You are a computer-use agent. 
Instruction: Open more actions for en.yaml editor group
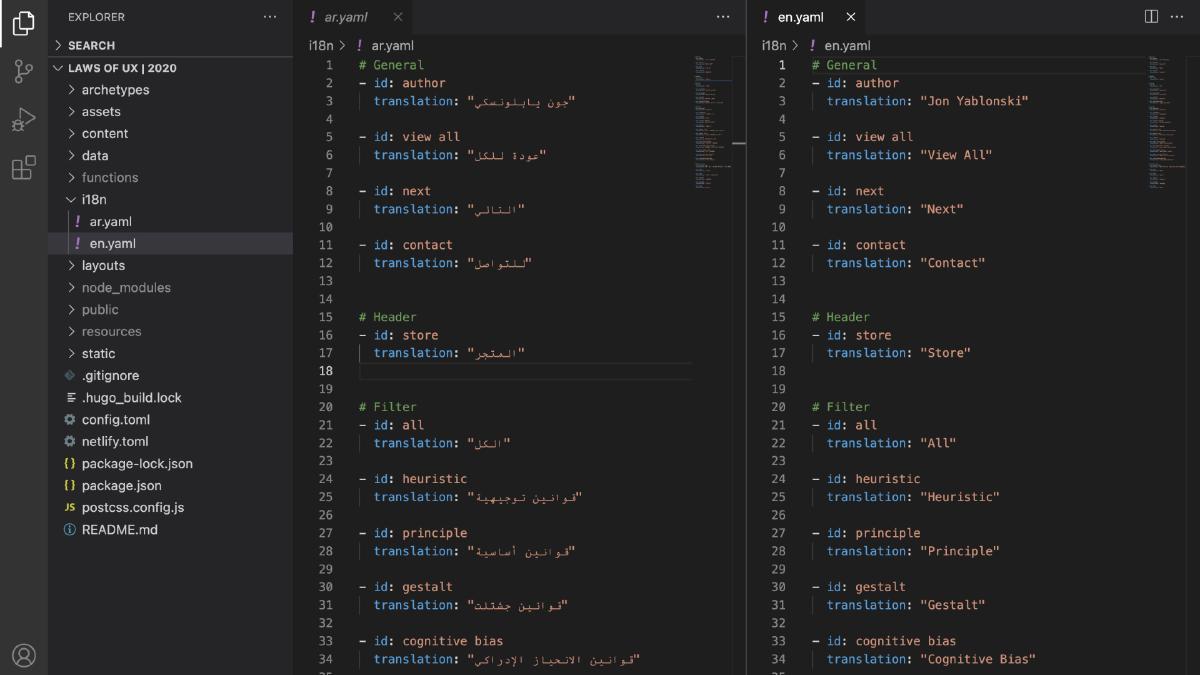[1176, 17]
